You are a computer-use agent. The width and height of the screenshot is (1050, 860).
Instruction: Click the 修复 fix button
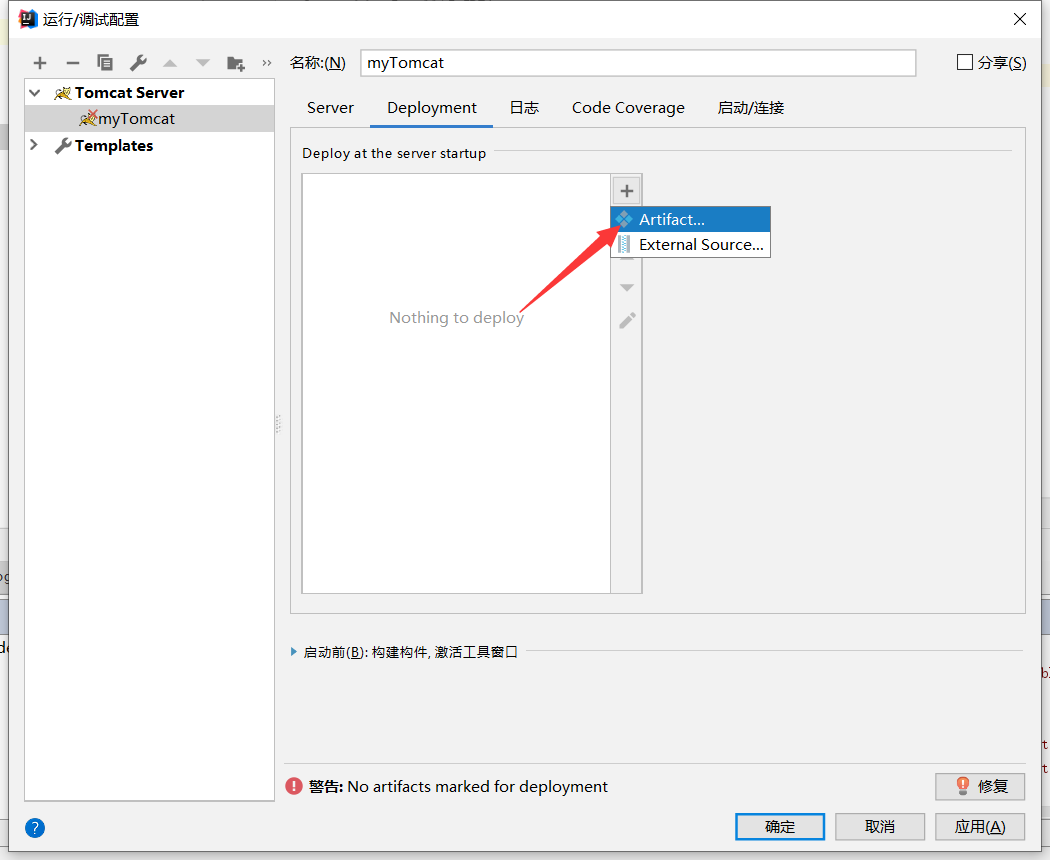point(980,786)
